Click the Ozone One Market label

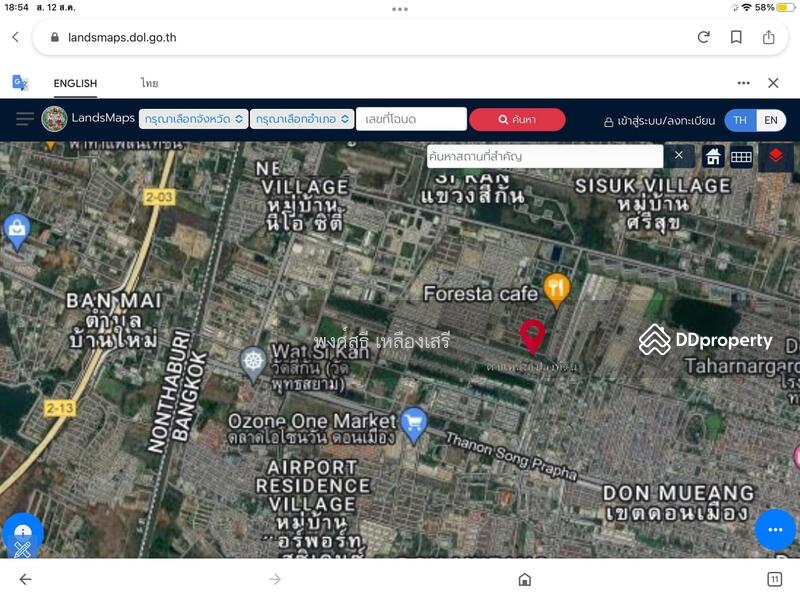tap(312, 421)
